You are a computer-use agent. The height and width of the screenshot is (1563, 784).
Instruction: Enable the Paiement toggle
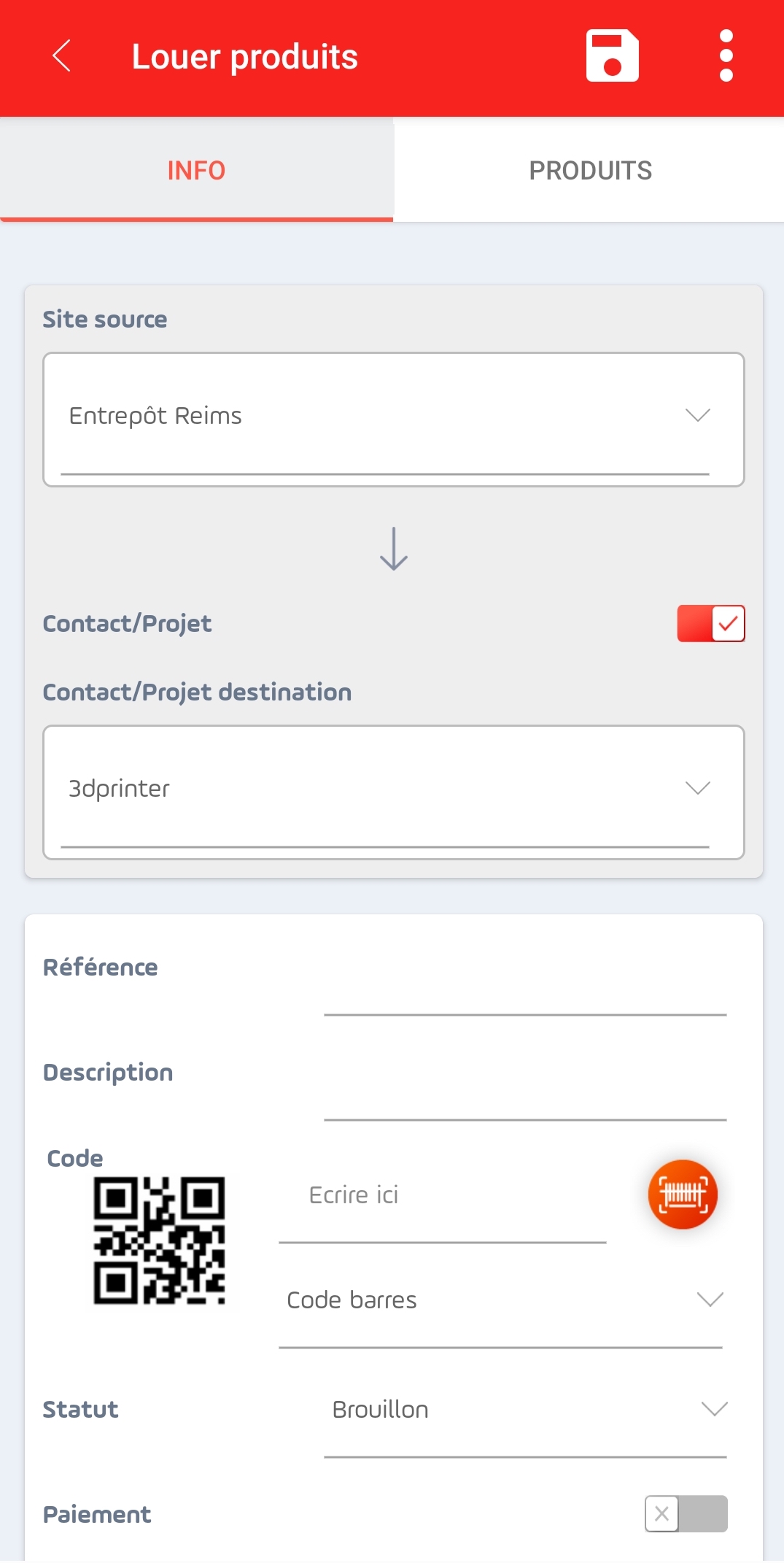pos(686,1513)
